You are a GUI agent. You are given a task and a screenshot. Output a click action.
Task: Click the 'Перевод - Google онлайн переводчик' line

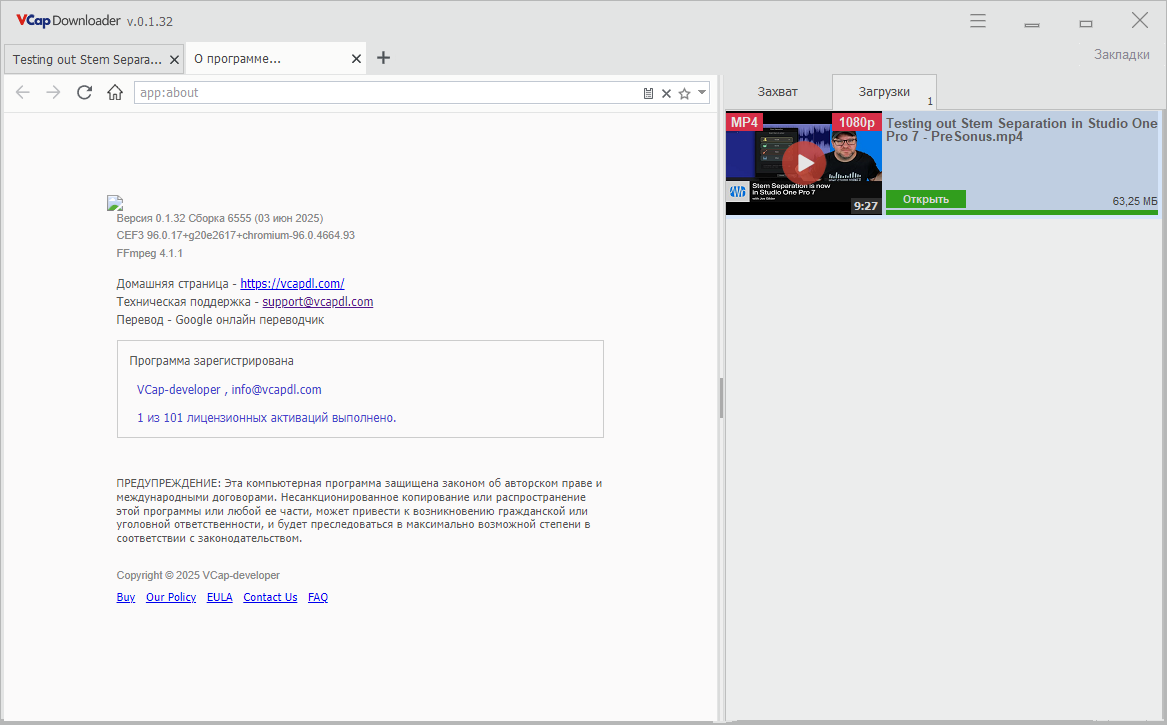pyautogui.click(x=220, y=320)
